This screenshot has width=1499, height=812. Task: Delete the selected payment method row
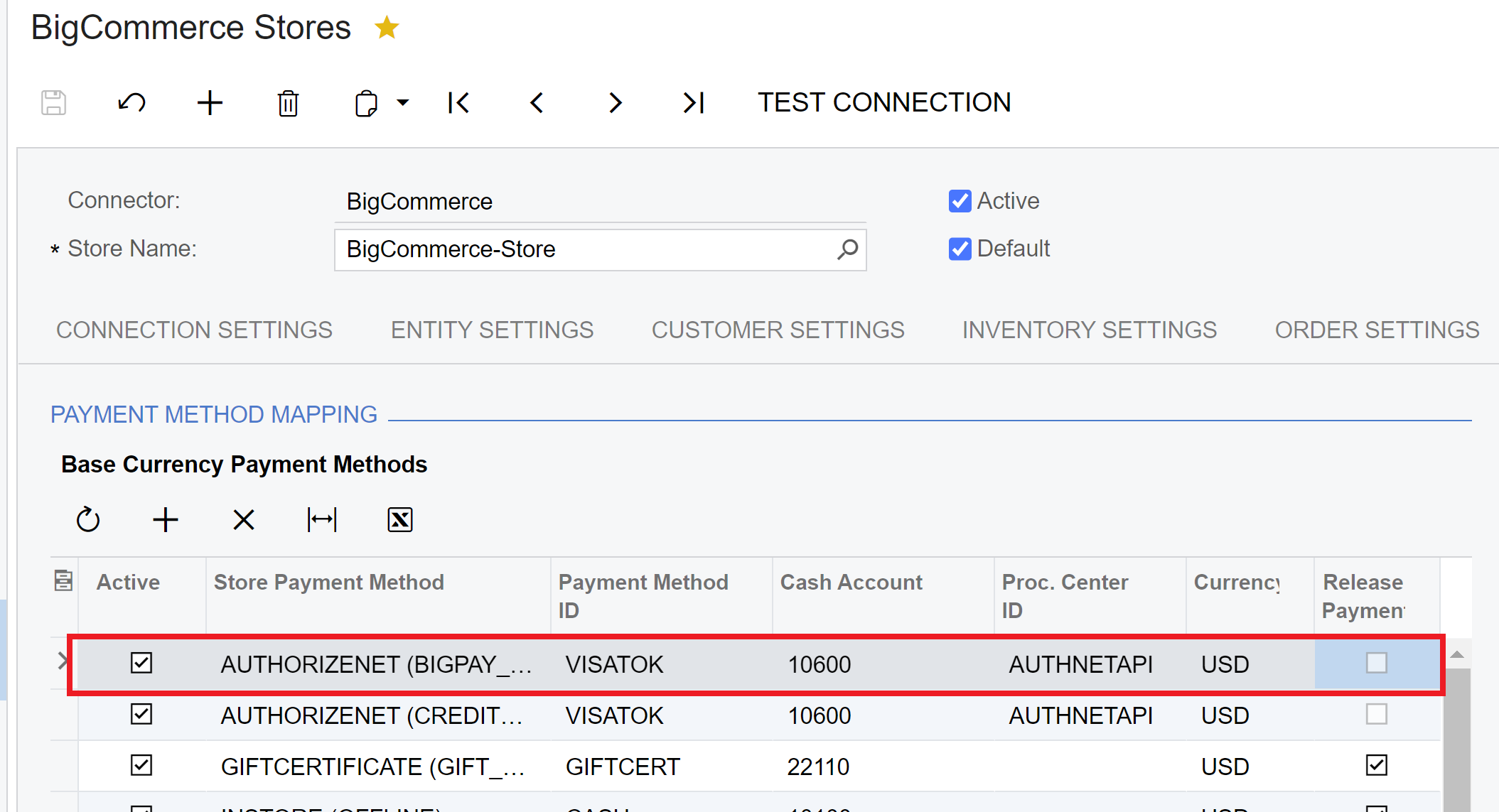click(x=244, y=520)
